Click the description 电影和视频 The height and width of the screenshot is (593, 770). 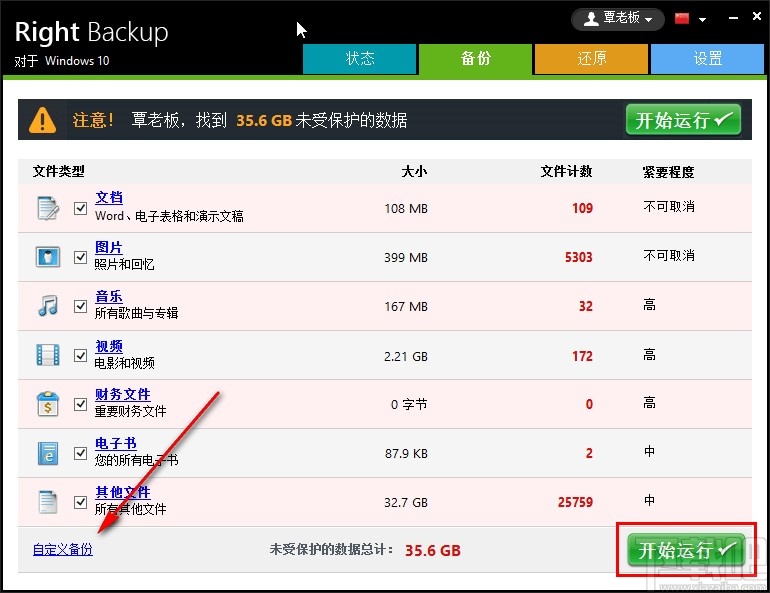(x=124, y=363)
